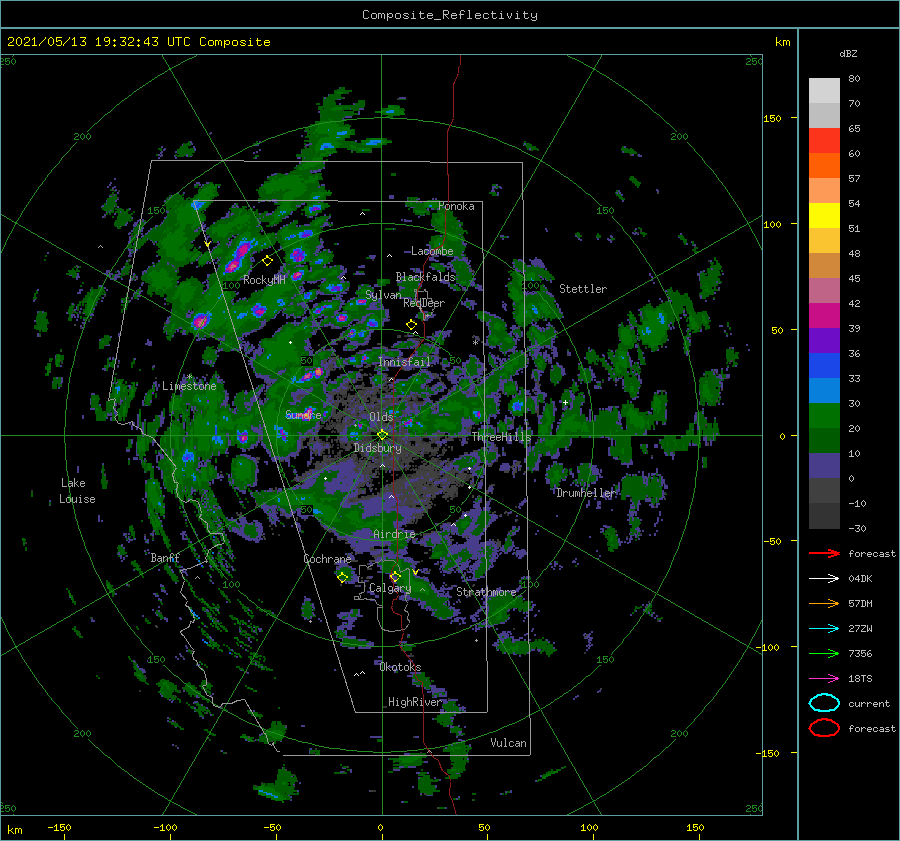Click the Didsbury label
The image size is (900, 841).
377,448
